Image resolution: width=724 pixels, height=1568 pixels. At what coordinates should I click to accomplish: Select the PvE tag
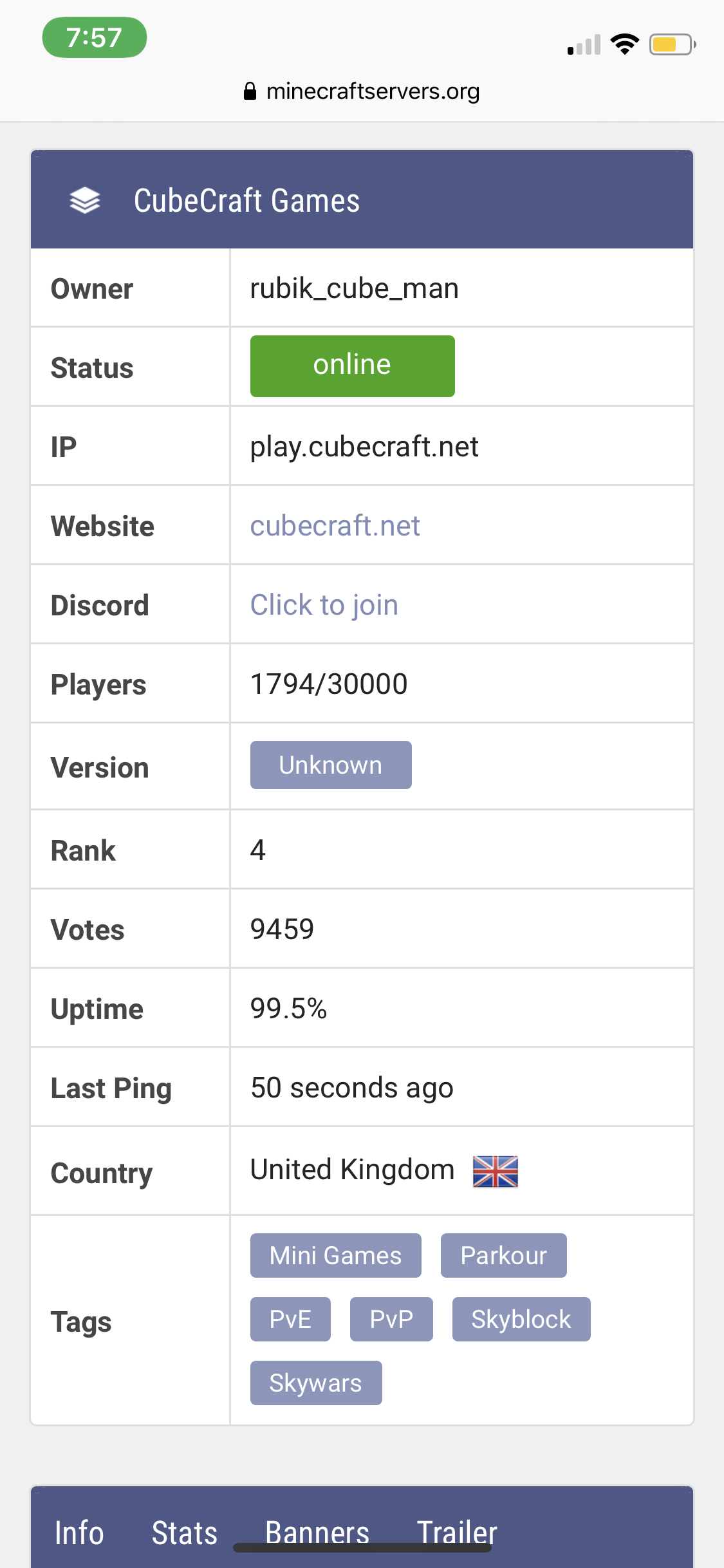290,1319
